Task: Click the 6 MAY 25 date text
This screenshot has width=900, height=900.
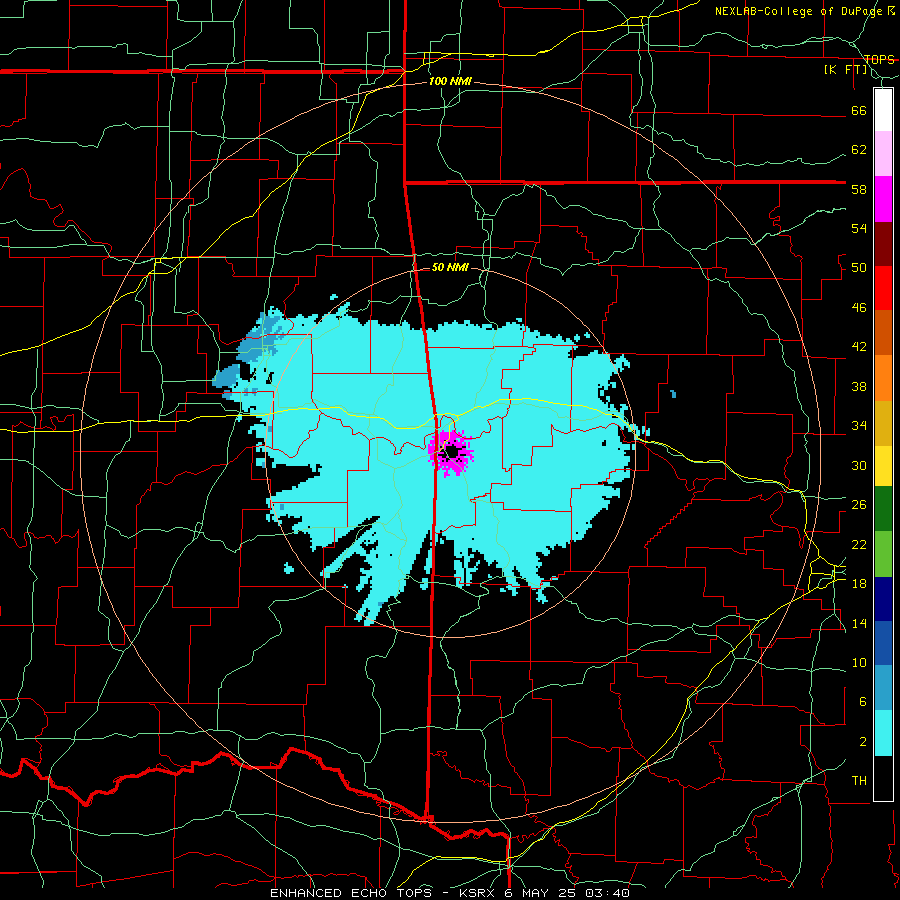Action: click(542, 893)
